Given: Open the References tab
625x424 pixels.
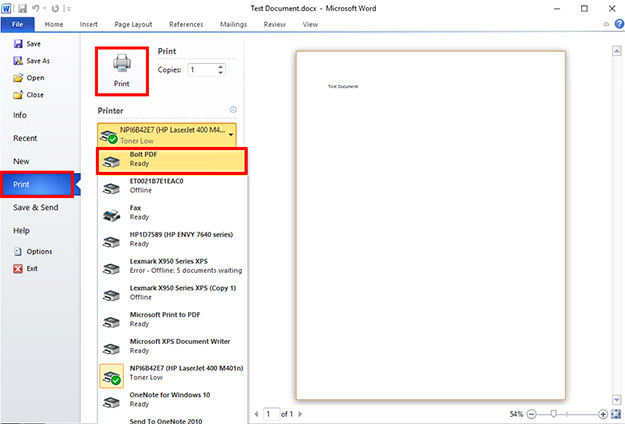Looking at the screenshot, I should 186,24.
